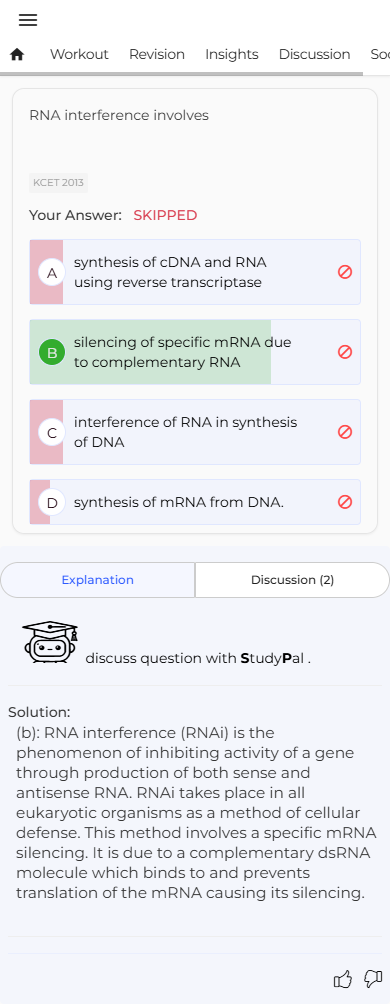
Task: Open Discussion (2) panel
Action: (x=293, y=580)
